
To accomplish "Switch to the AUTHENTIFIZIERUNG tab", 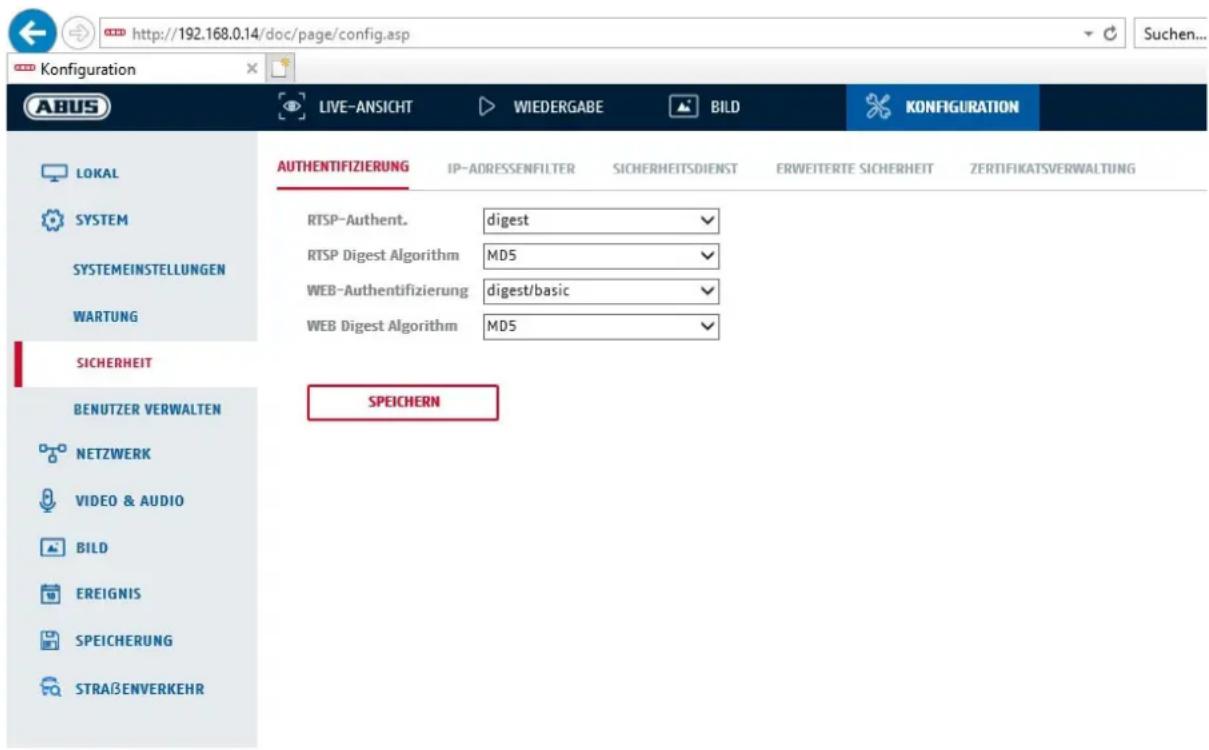I will (342, 167).
